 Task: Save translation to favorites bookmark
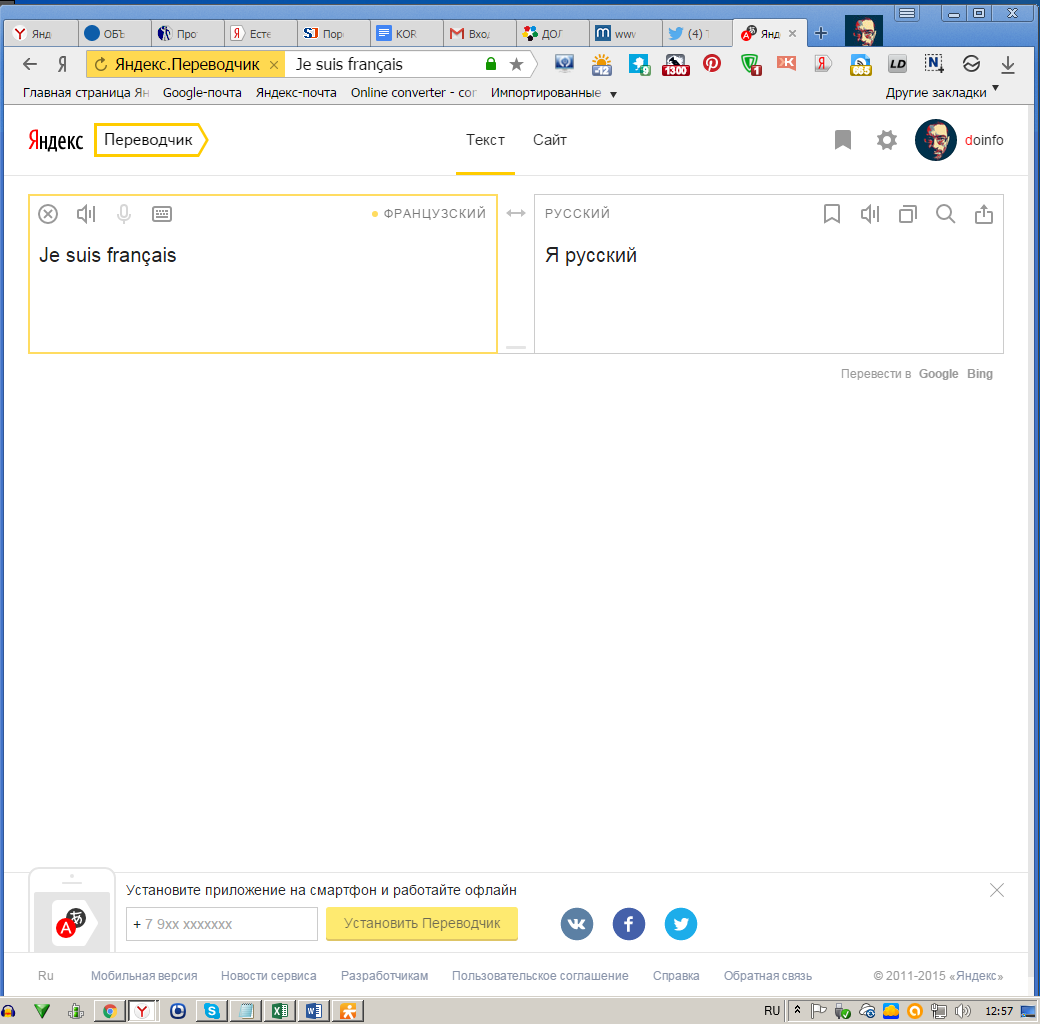pos(832,214)
